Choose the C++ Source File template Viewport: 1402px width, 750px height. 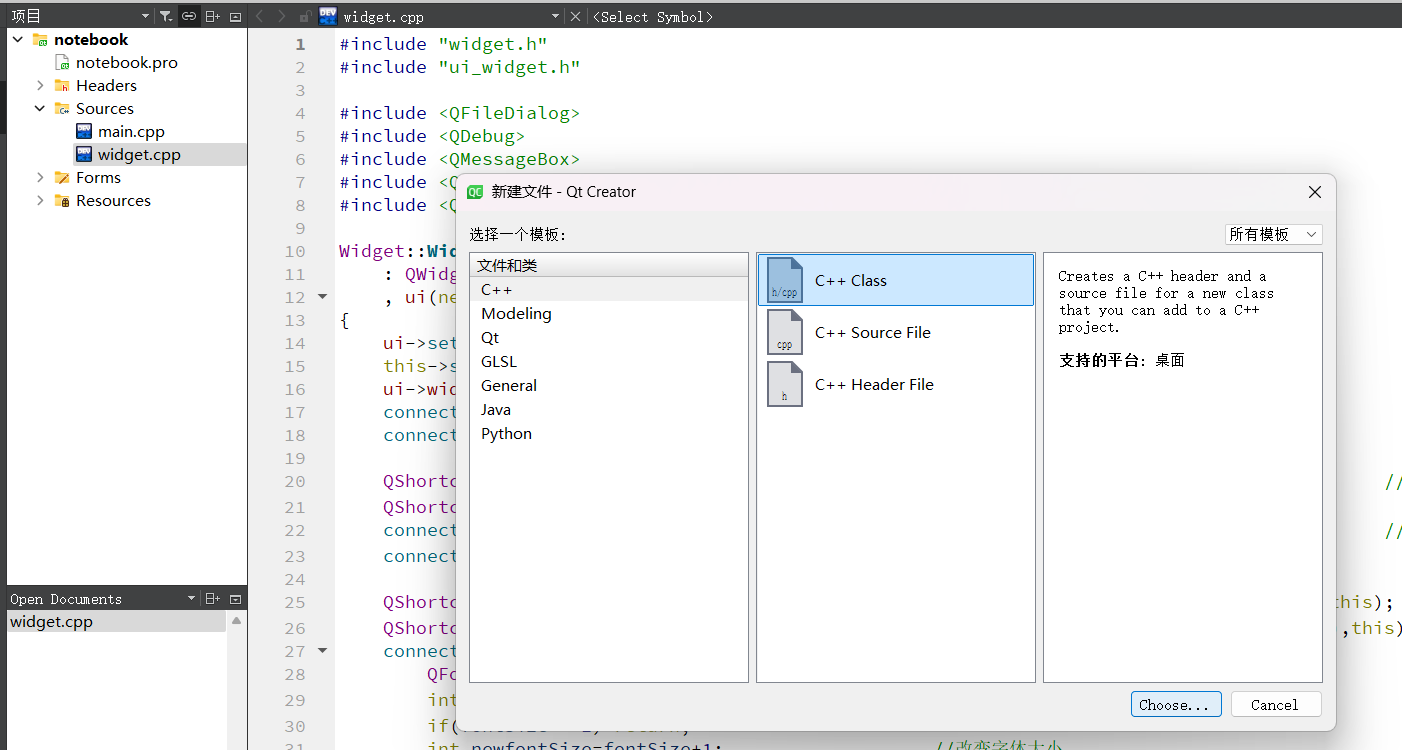[896, 332]
